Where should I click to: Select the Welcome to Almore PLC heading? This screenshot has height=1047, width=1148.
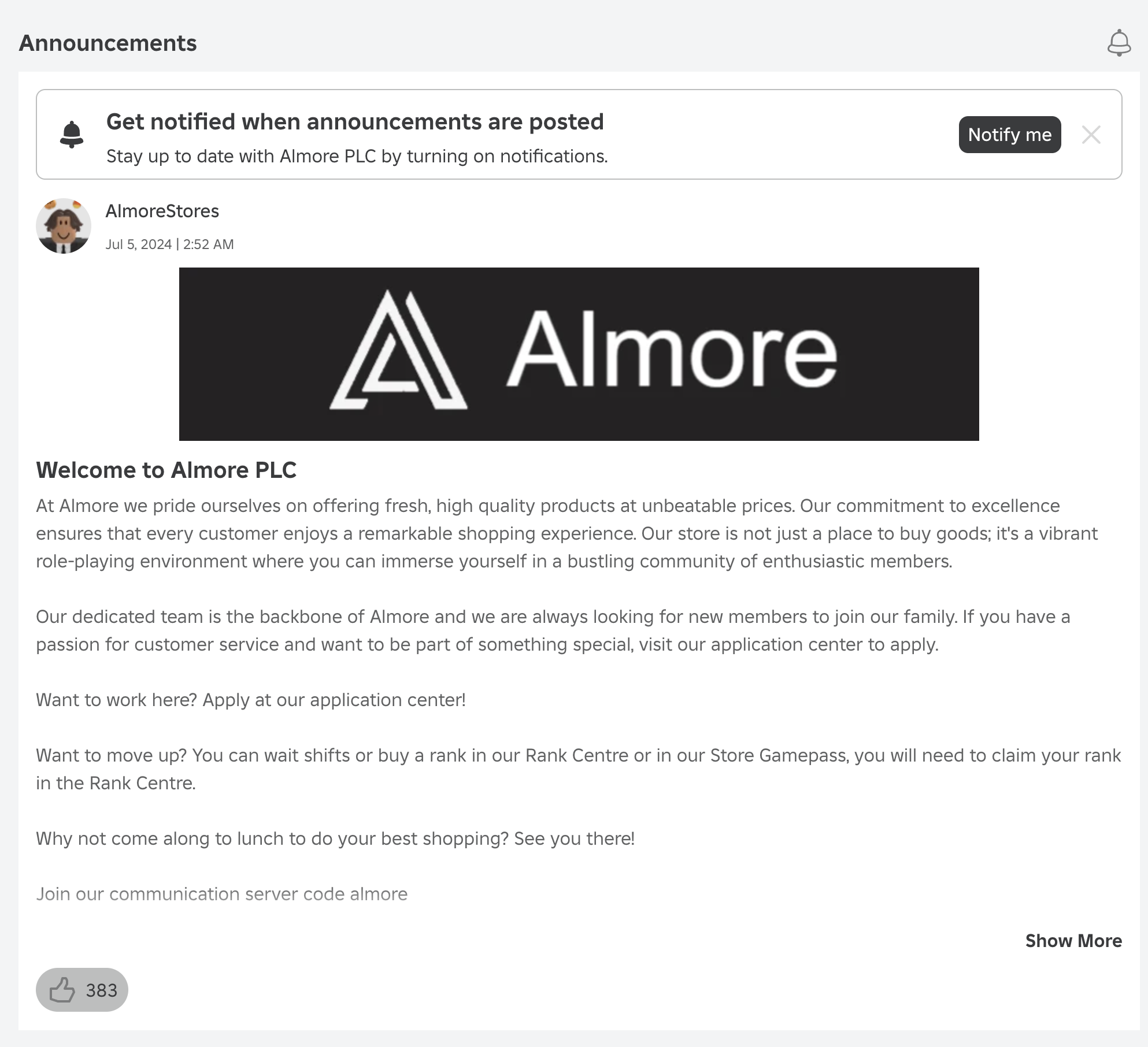(x=166, y=470)
